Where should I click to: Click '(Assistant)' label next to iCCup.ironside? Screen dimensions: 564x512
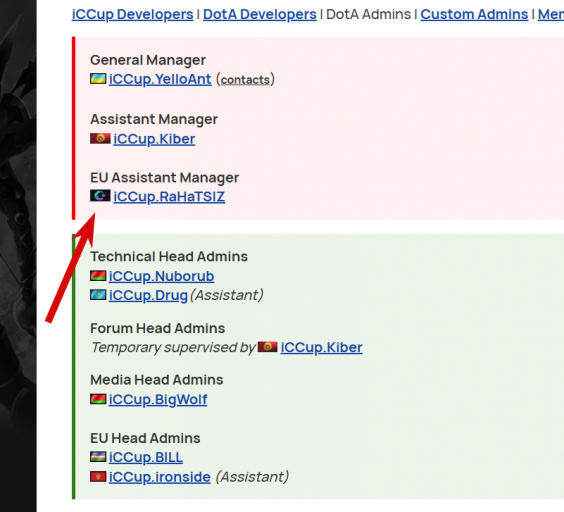252,477
